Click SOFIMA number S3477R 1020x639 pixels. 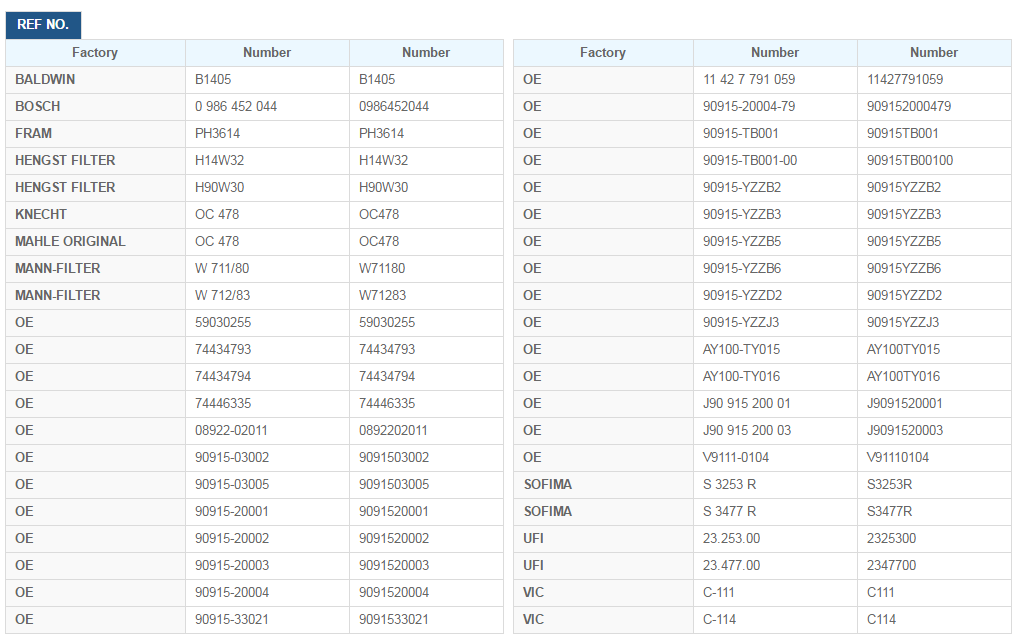pyautogui.click(x=889, y=511)
